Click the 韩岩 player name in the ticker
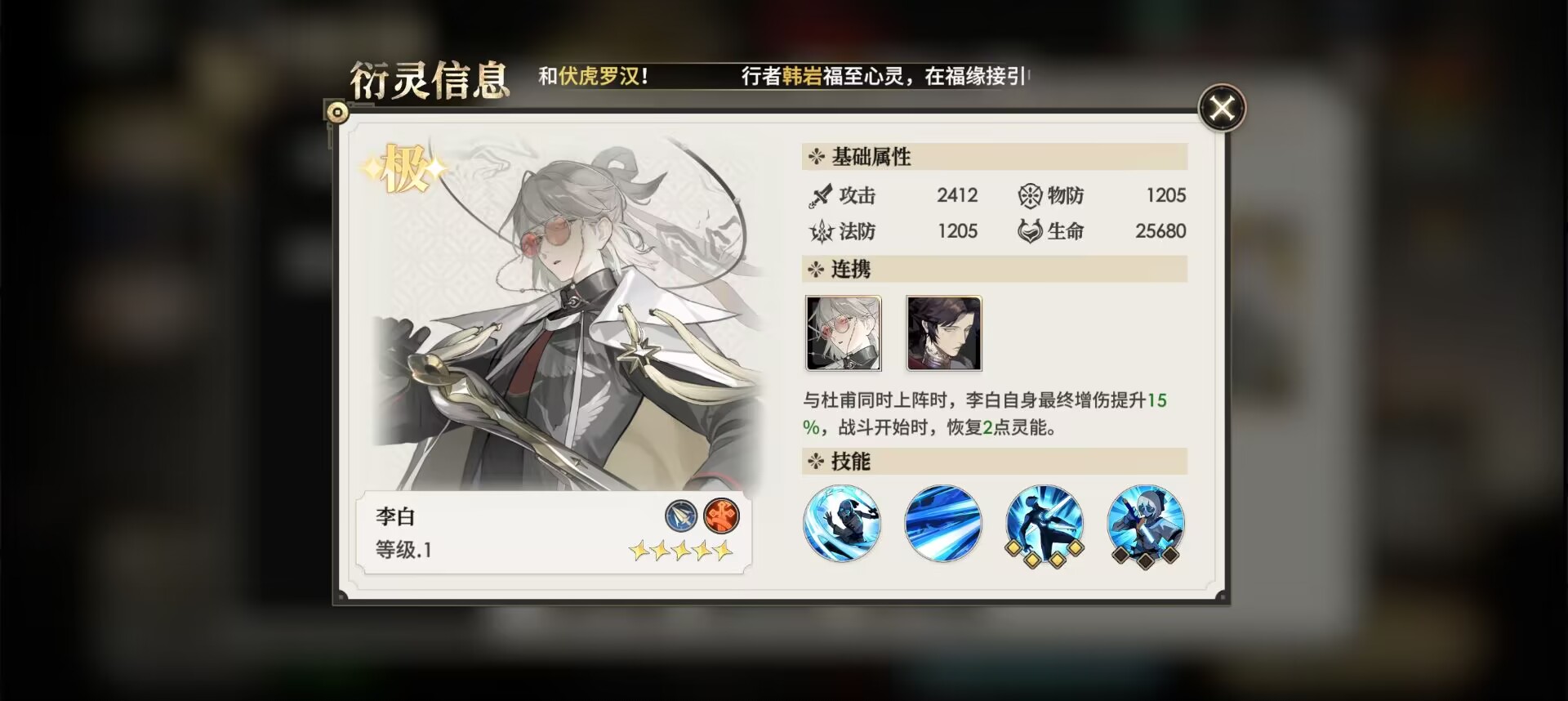The height and width of the screenshot is (701, 1568). (802, 76)
